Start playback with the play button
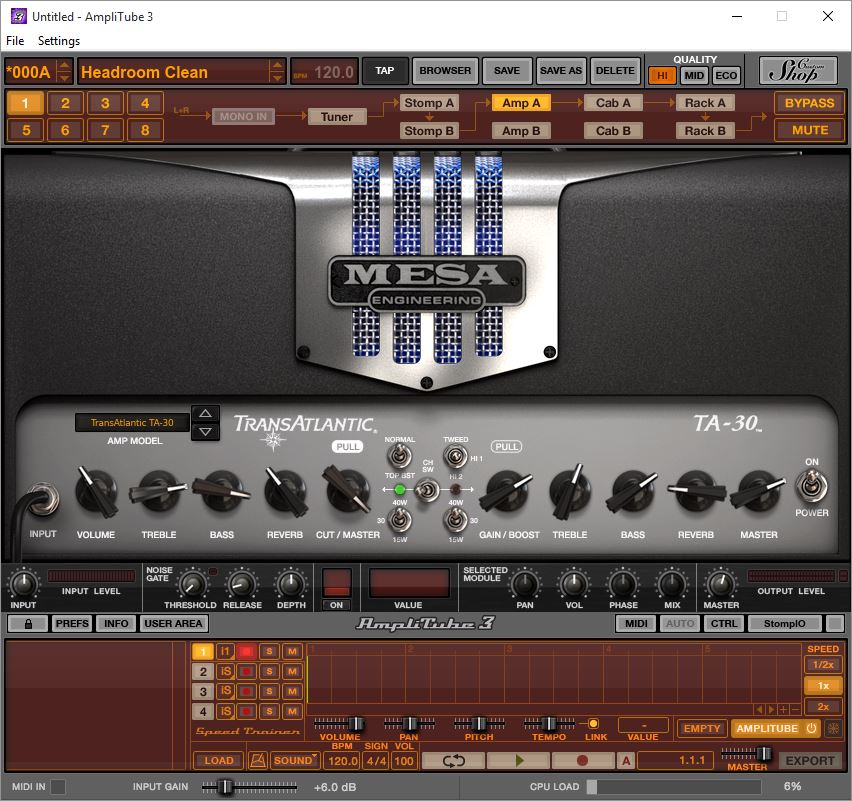The height and width of the screenshot is (801, 852). 519,760
